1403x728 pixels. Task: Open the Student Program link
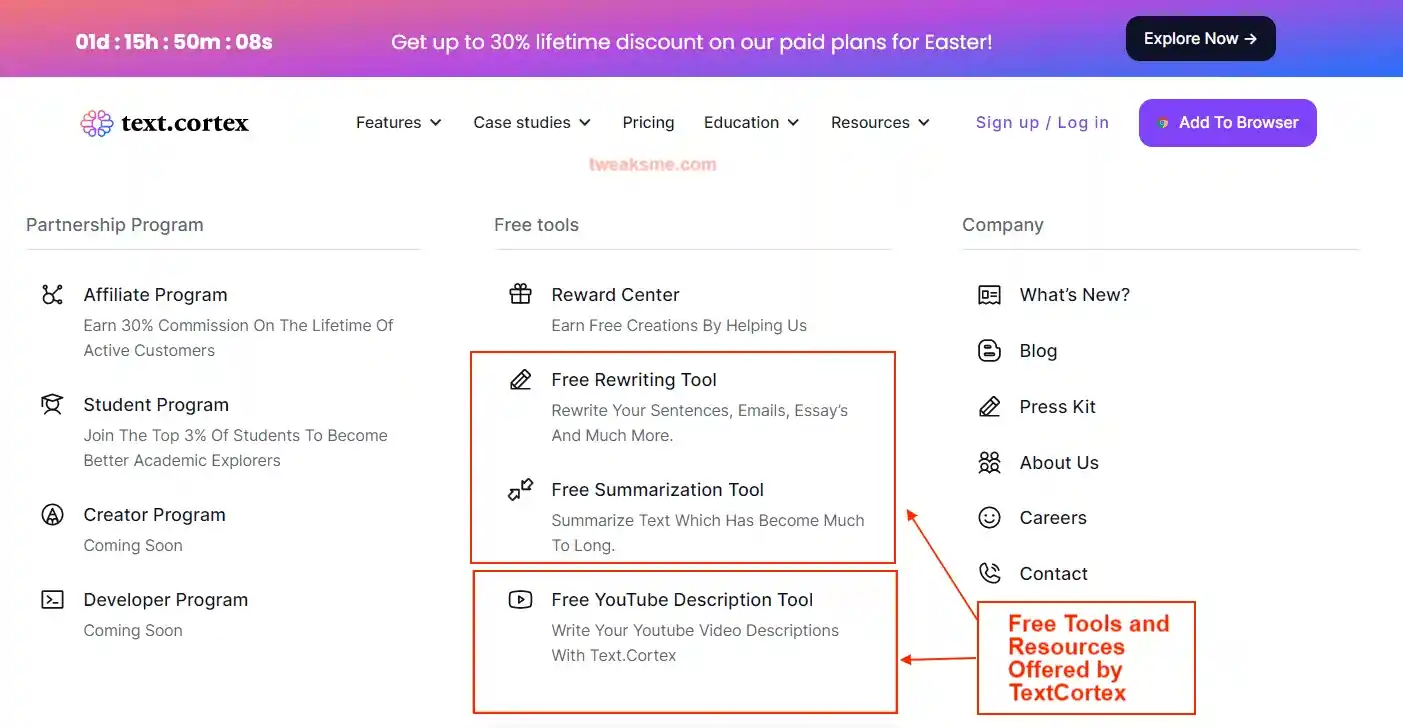(x=156, y=404)
